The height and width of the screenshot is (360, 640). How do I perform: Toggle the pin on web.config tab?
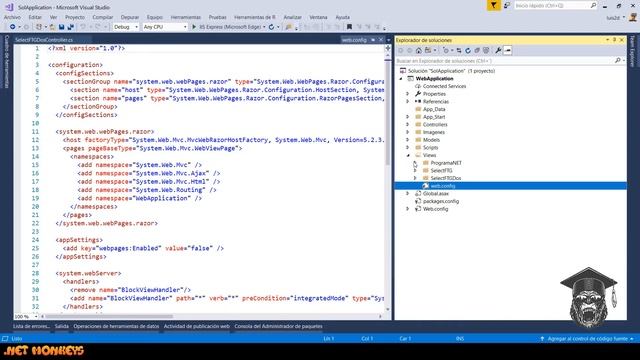(373, 40)
